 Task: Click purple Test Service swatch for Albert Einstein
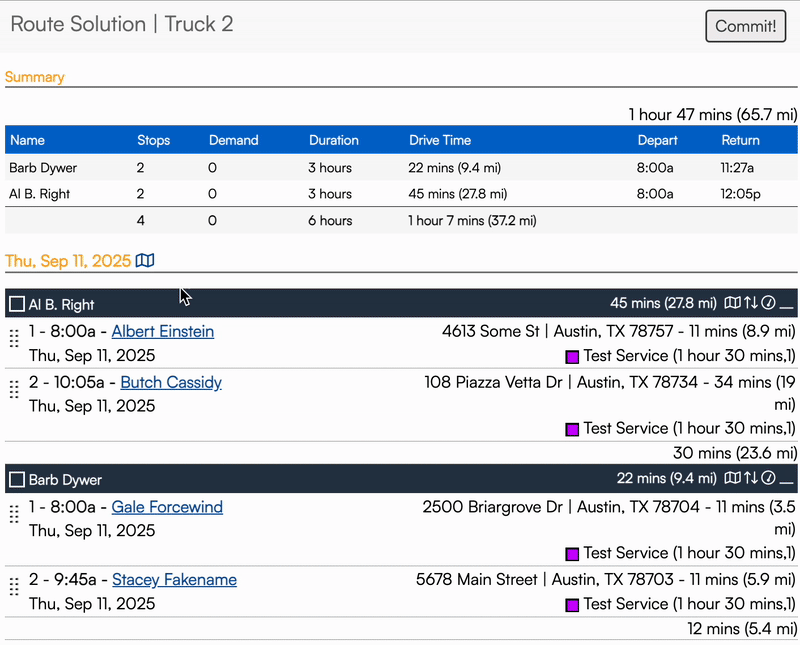pyautogui.click(x=573, y=357)
